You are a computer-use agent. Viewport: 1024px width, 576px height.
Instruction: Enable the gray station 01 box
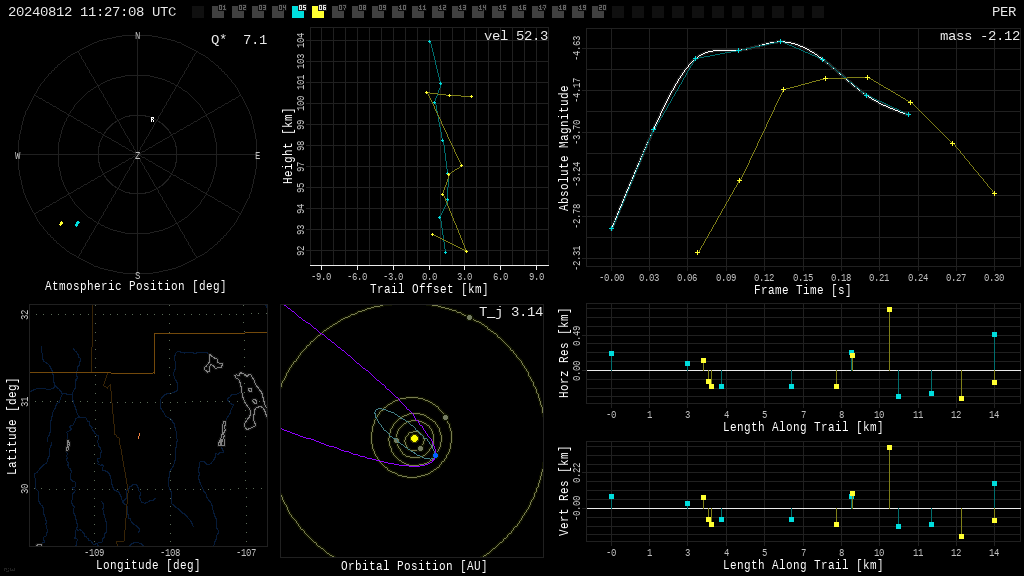point(219,12)
